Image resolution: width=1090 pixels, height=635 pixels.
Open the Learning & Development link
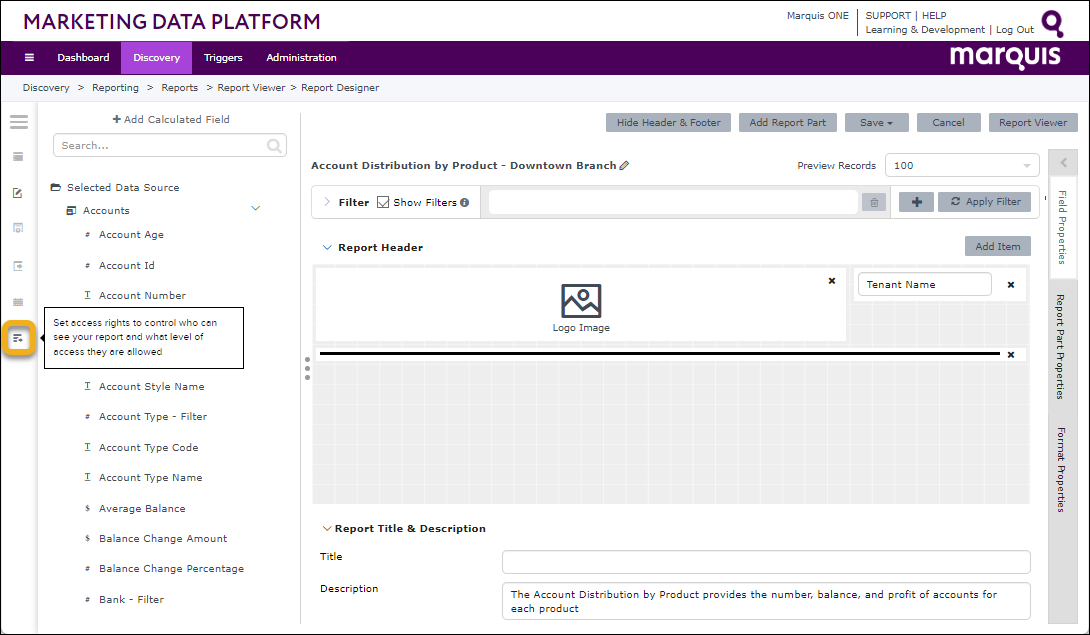pyautogui.click(x=925, y=30)
